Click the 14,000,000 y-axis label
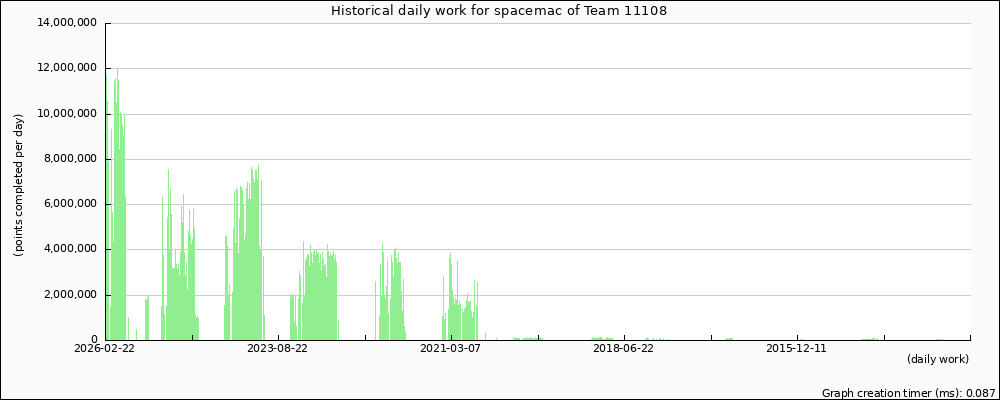 (x=66, y=24)
